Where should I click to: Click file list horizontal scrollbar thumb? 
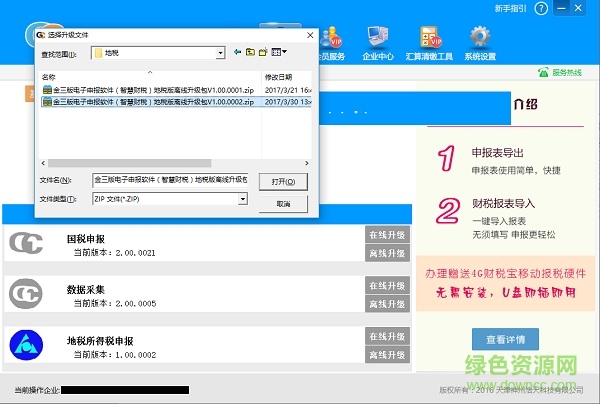[x=129, y=163]
